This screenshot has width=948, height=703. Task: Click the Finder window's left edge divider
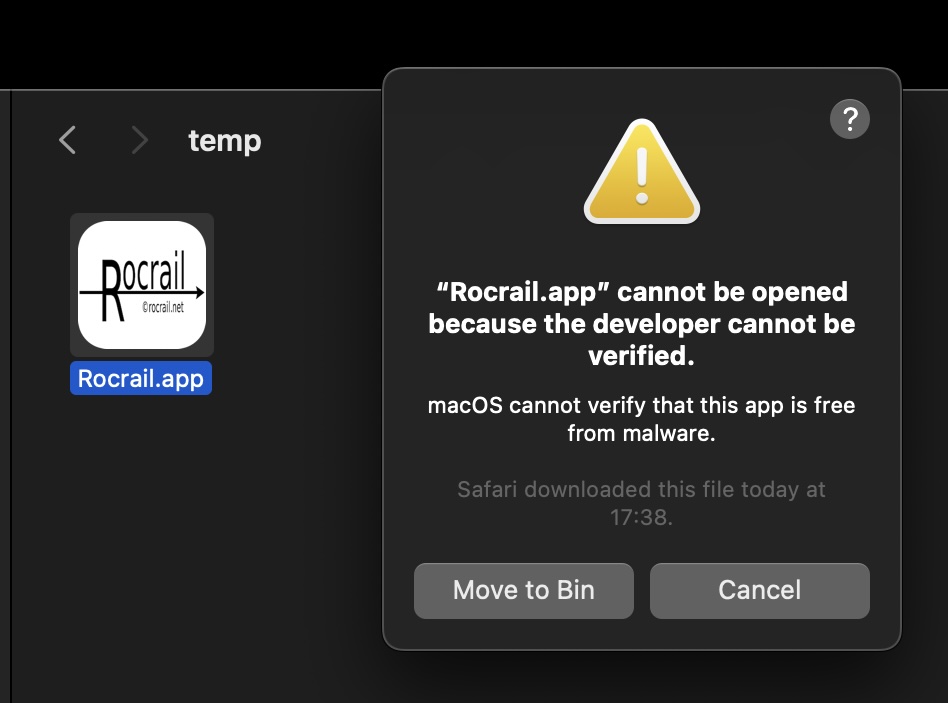pyautogui.click(x=10, y=400)
